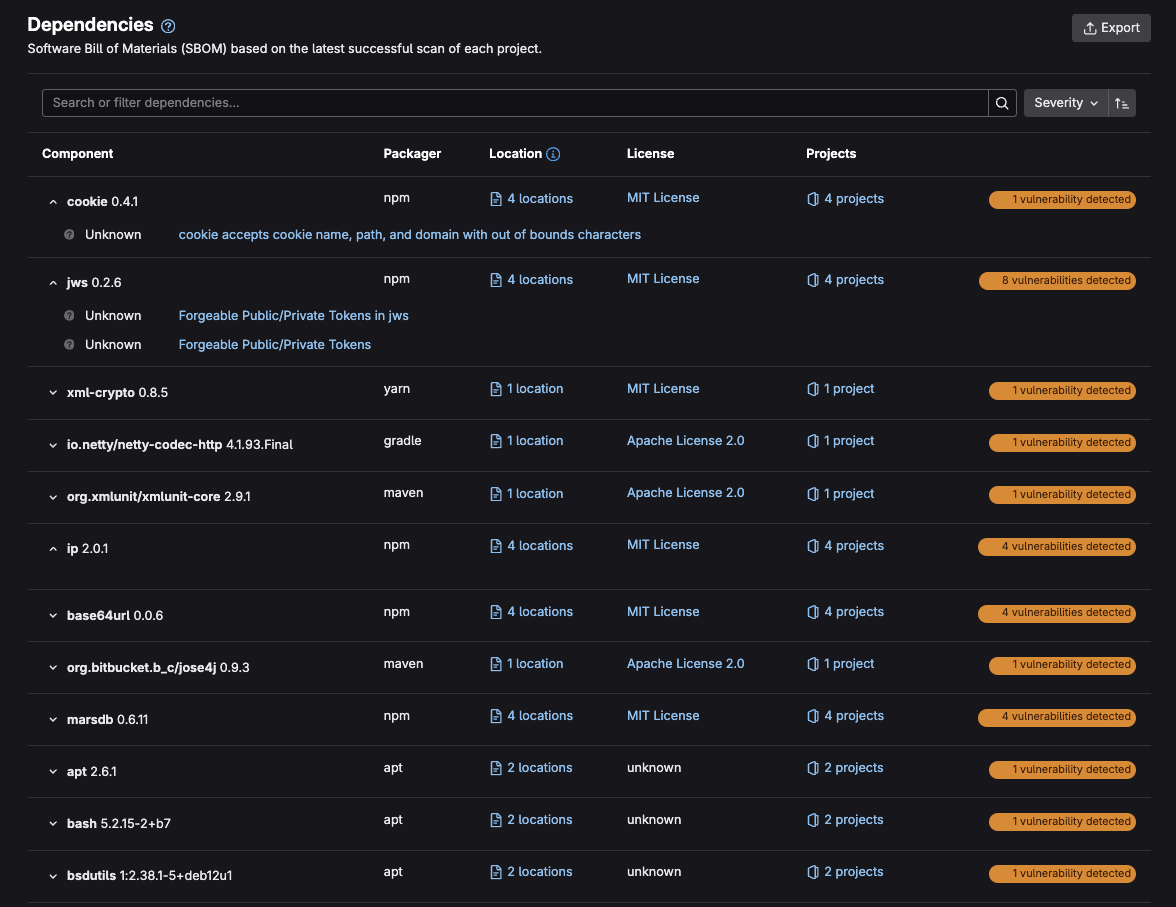Collapse the cookie 0.4.1 row

[53, 200]
